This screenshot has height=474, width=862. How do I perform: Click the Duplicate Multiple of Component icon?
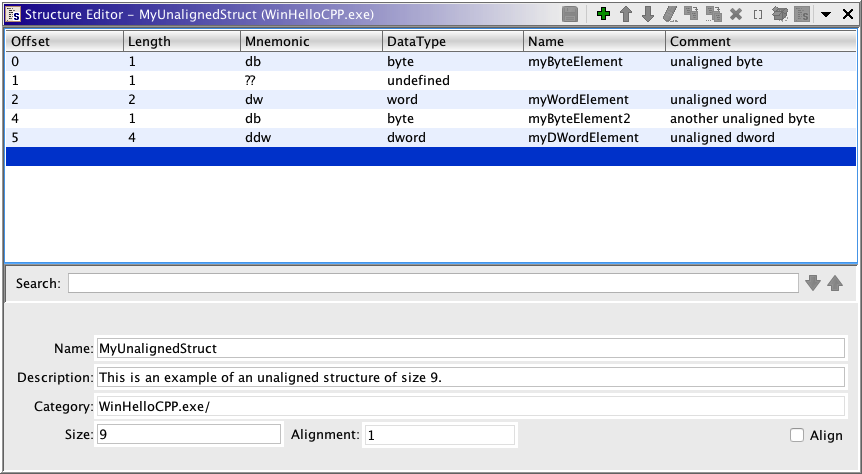tap(714, 14)
